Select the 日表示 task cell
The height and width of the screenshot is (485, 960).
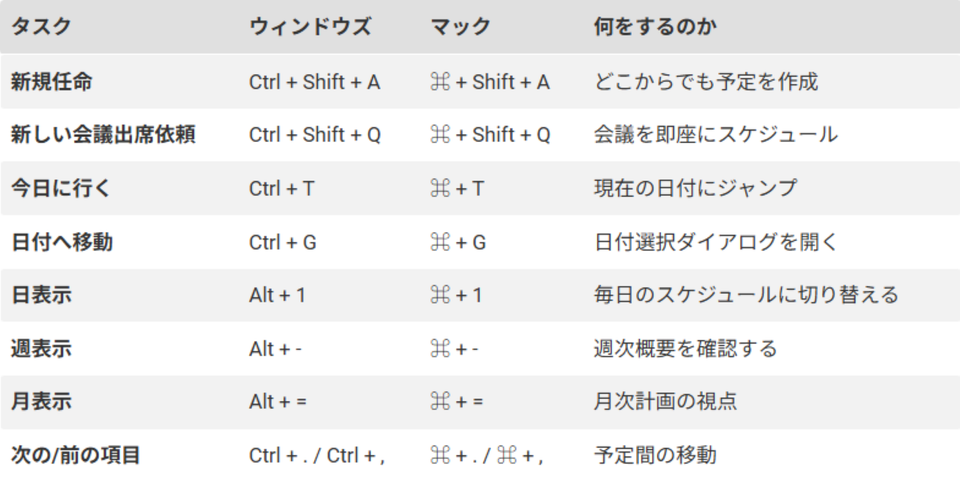tap(41, 295)
